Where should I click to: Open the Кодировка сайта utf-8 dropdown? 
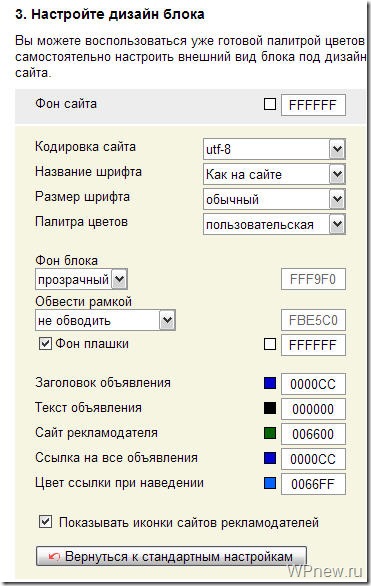tap(274, 149)
